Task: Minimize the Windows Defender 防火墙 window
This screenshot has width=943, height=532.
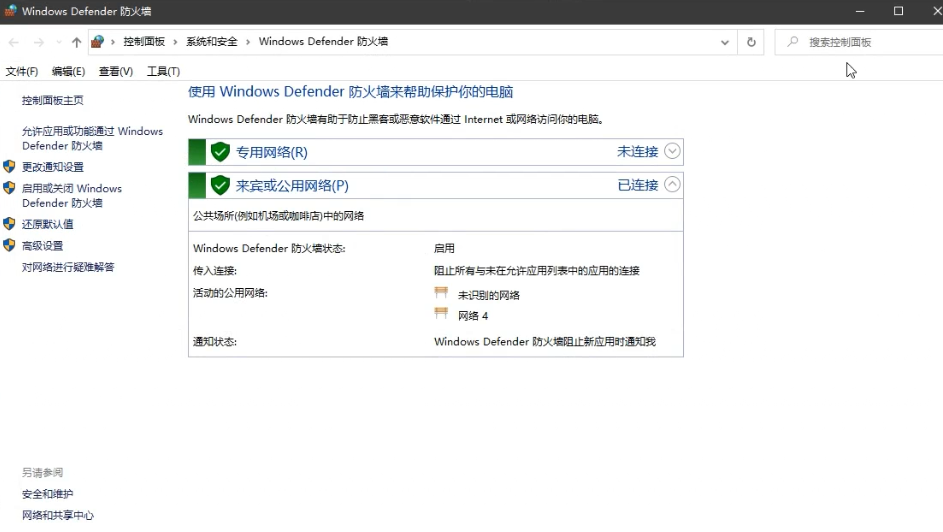Action: [860, 11]
